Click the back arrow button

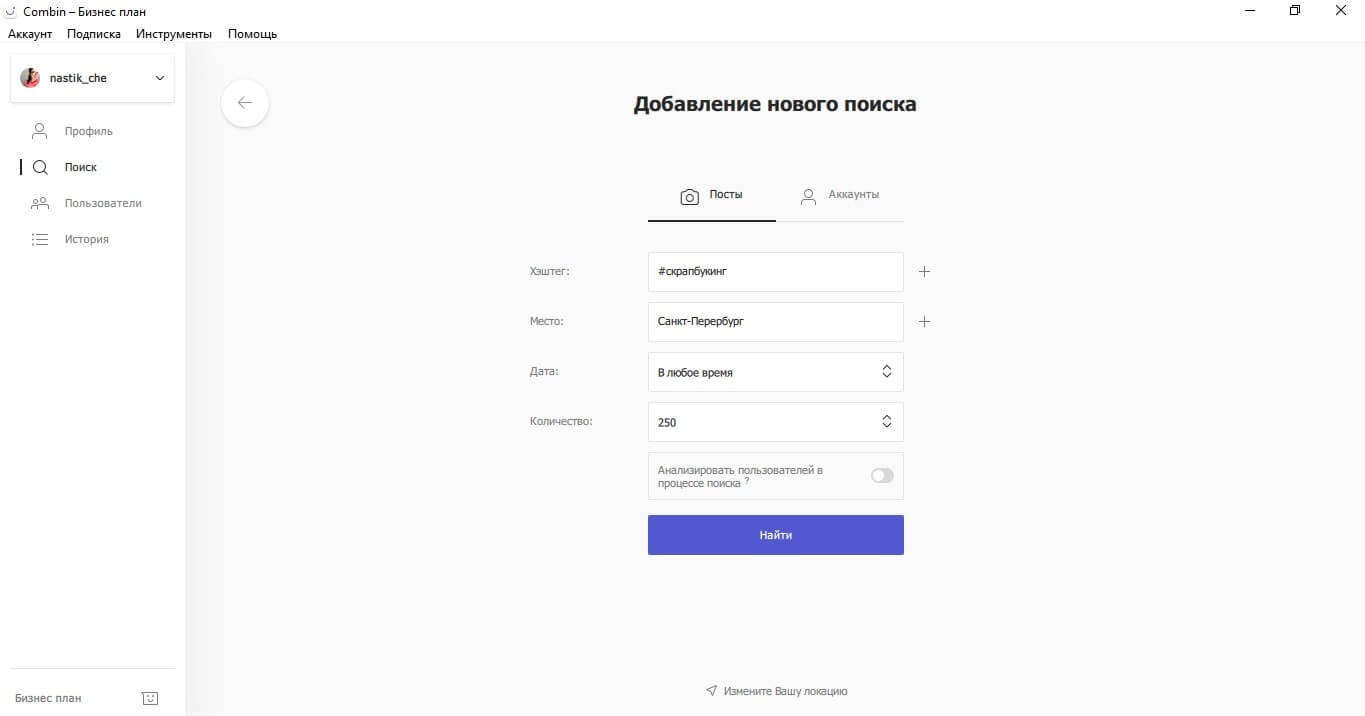point(245,103)
